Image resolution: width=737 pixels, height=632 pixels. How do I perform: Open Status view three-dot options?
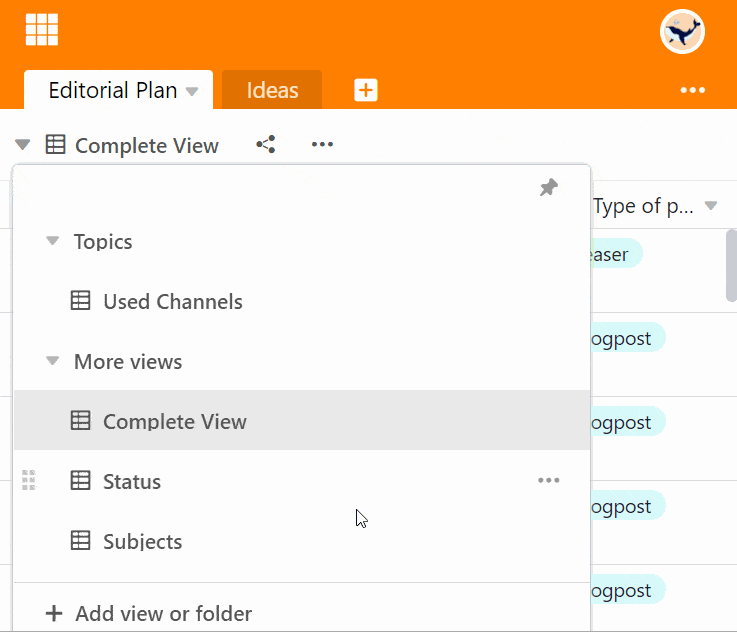click(x=548, y=481)
